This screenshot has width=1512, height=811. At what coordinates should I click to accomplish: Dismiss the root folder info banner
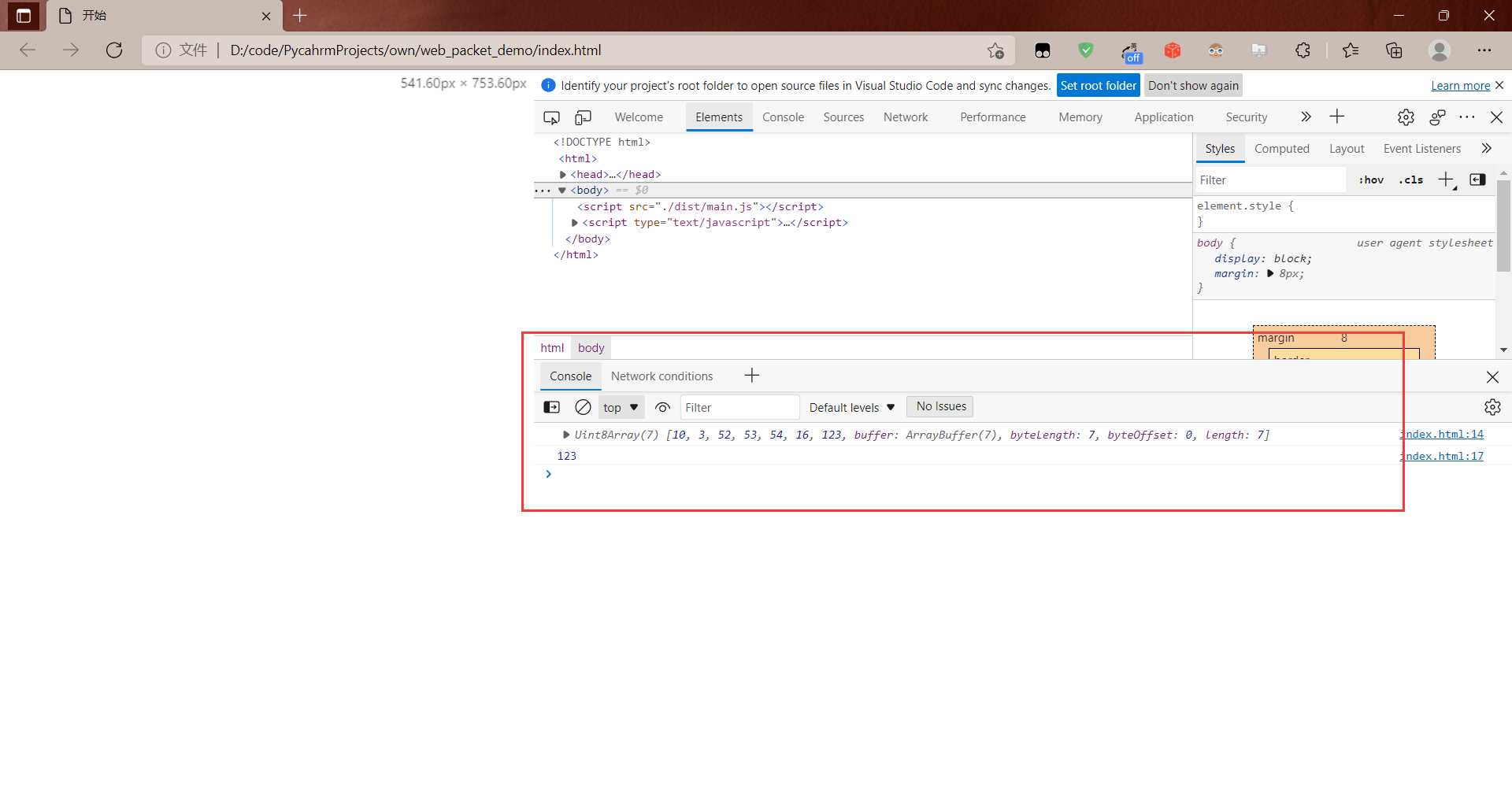pos(1499,85)
